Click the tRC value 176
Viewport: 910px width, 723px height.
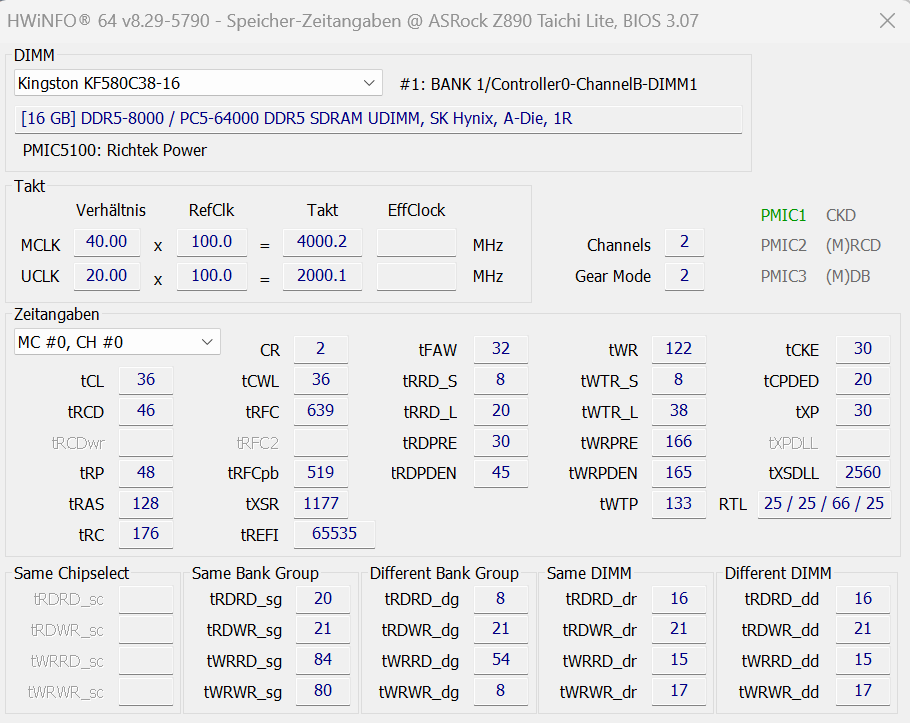coord(146,534)
